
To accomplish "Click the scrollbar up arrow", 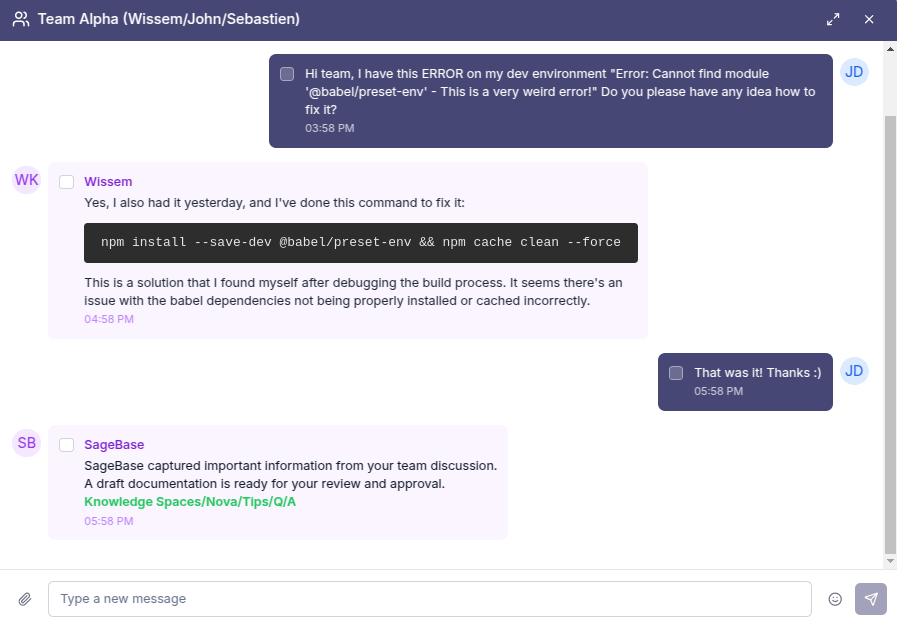I will click(x=890, y=49).
